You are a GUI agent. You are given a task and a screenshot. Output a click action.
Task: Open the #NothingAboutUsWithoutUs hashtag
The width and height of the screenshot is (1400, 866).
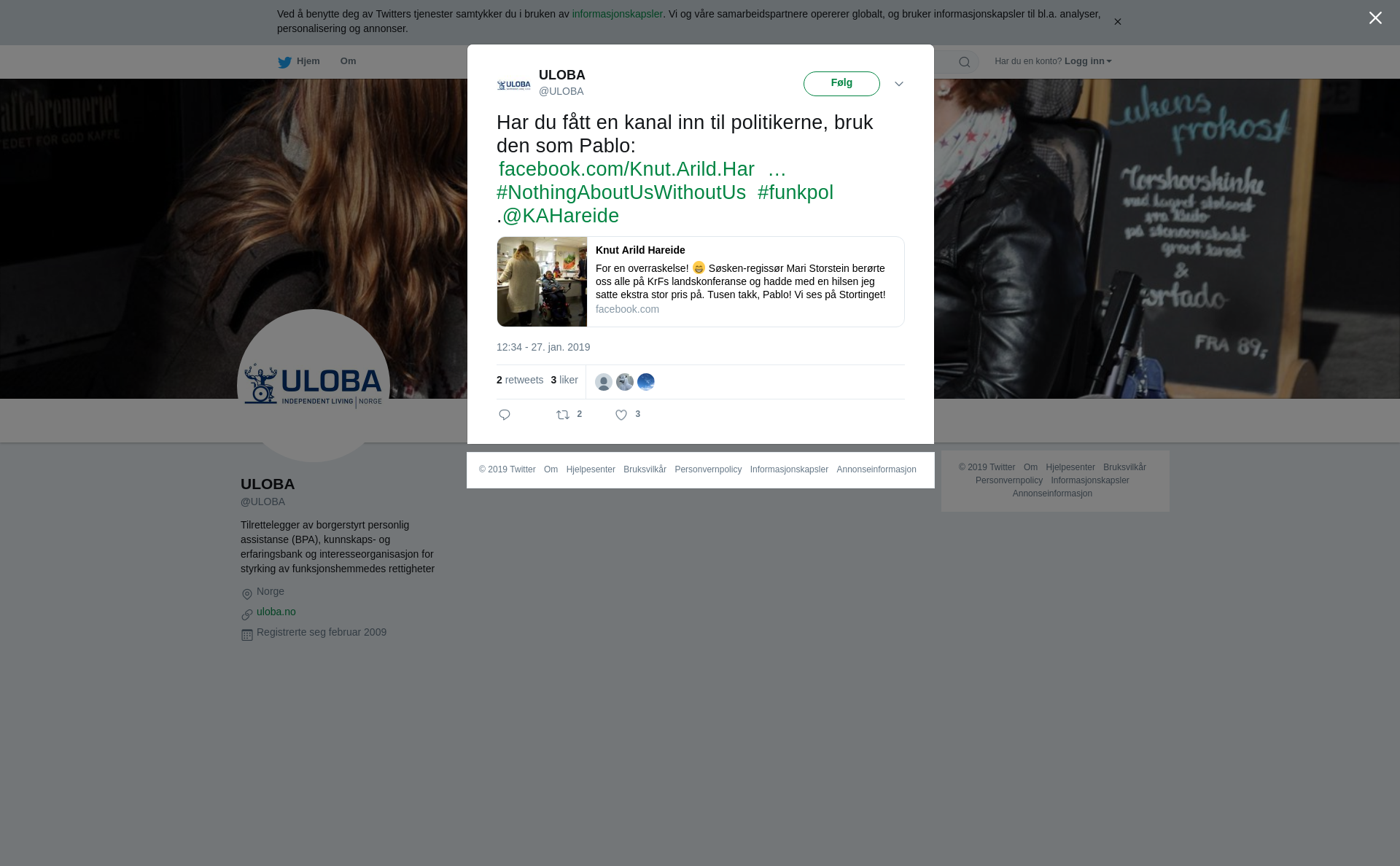tap(621, 192)
